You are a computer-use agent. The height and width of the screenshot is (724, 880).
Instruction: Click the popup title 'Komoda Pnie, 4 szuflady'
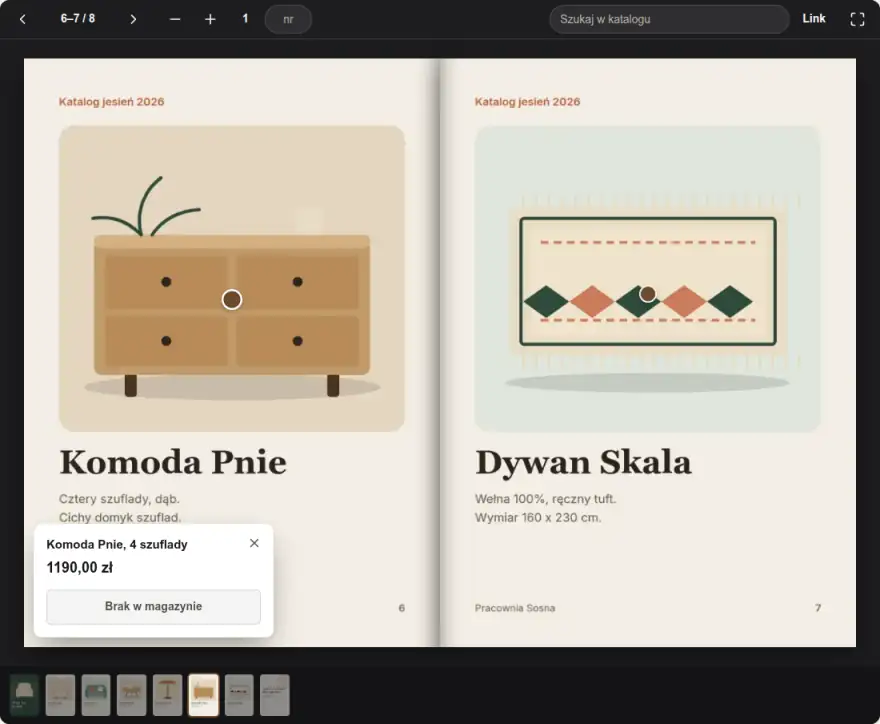117,544
